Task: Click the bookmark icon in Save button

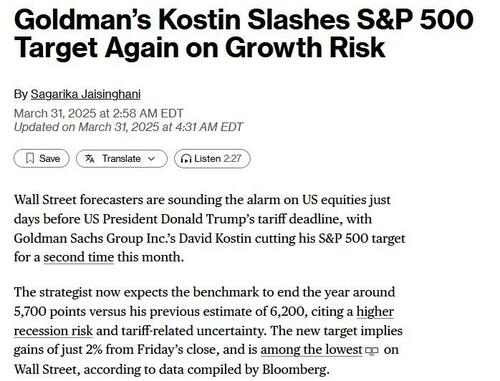Action: pos(30,158)
